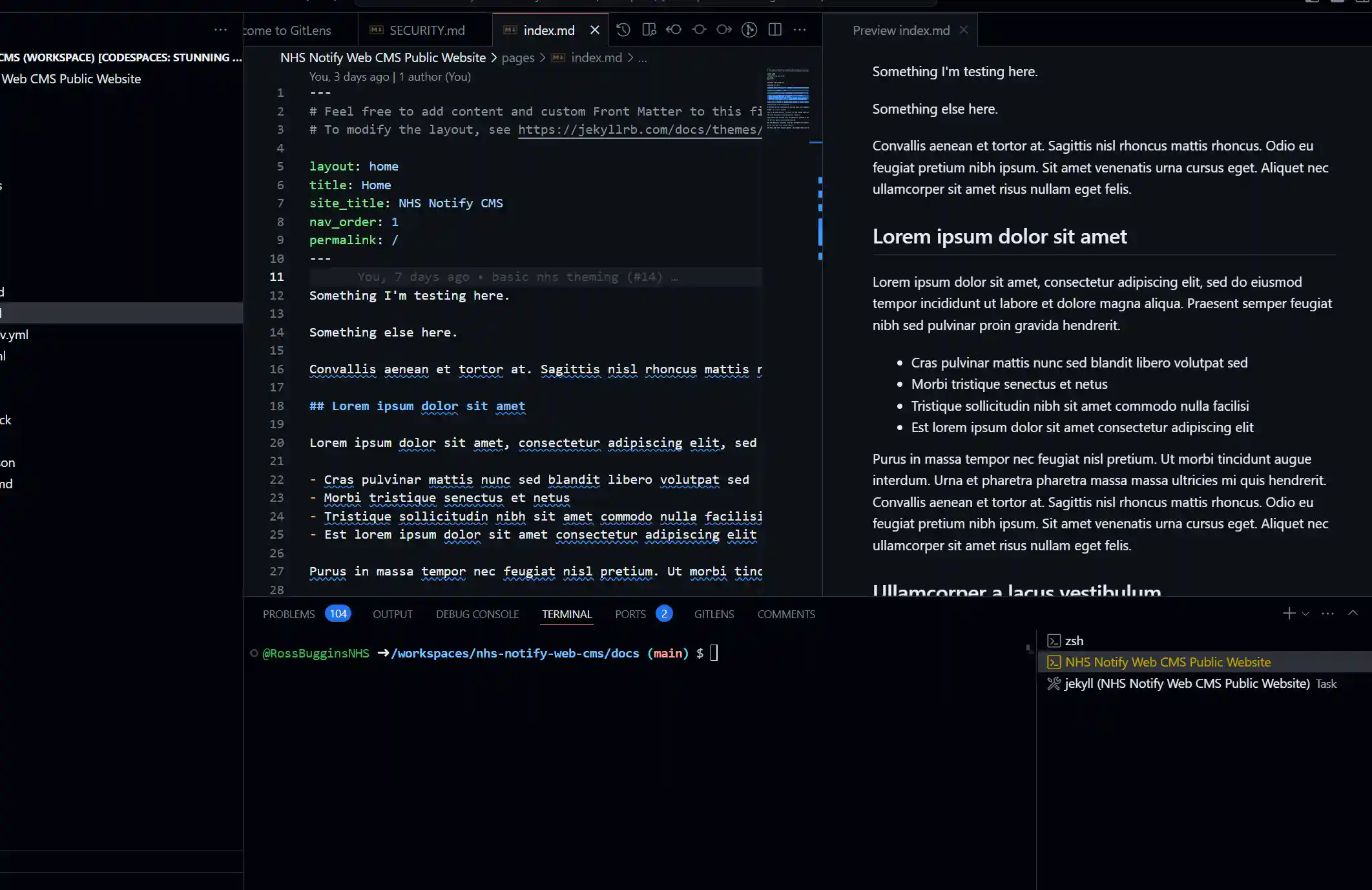Click the zsh terminal icon in terminal list
This screenshot has height=890, width=1372.
[x=1054, y=641]
